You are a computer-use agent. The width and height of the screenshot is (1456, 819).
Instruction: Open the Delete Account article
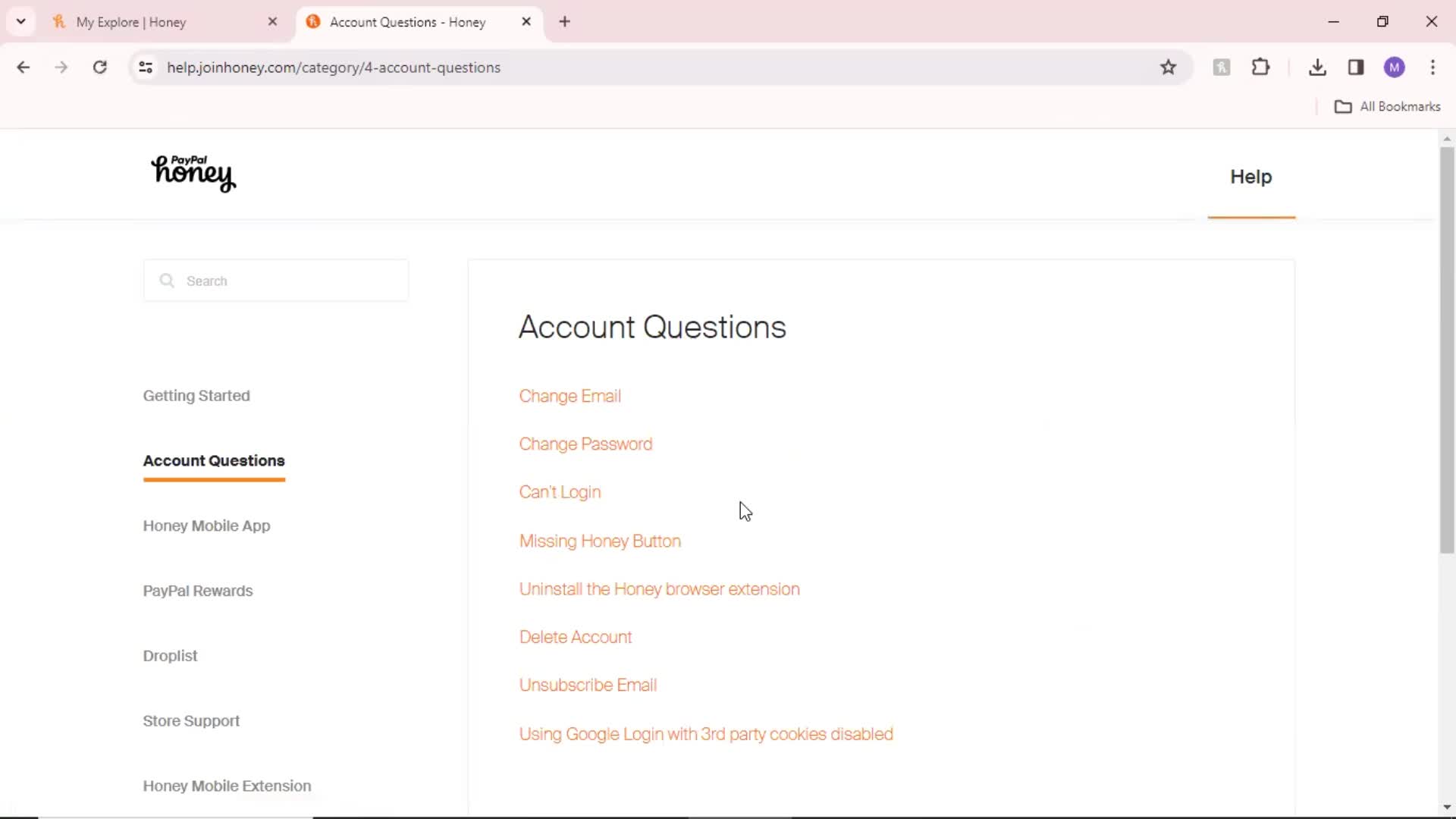click(576, 638)
